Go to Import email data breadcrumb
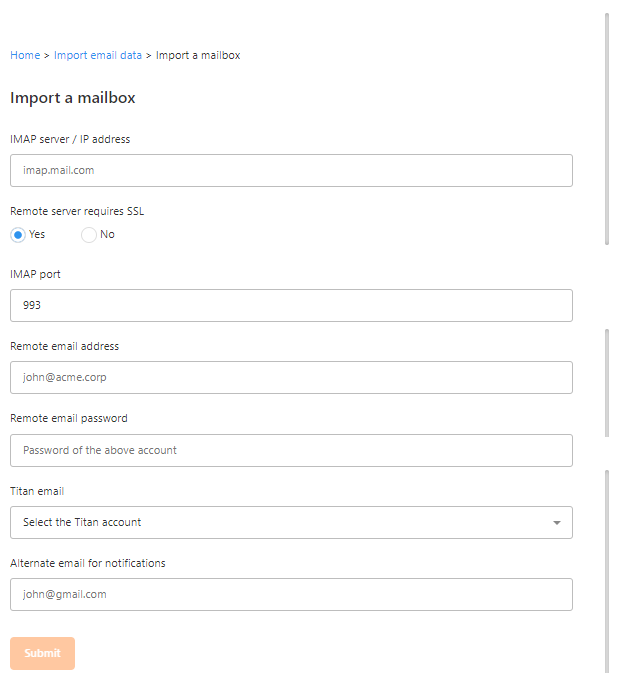Screen dimensions: 620x673 (x=98, y=55)
